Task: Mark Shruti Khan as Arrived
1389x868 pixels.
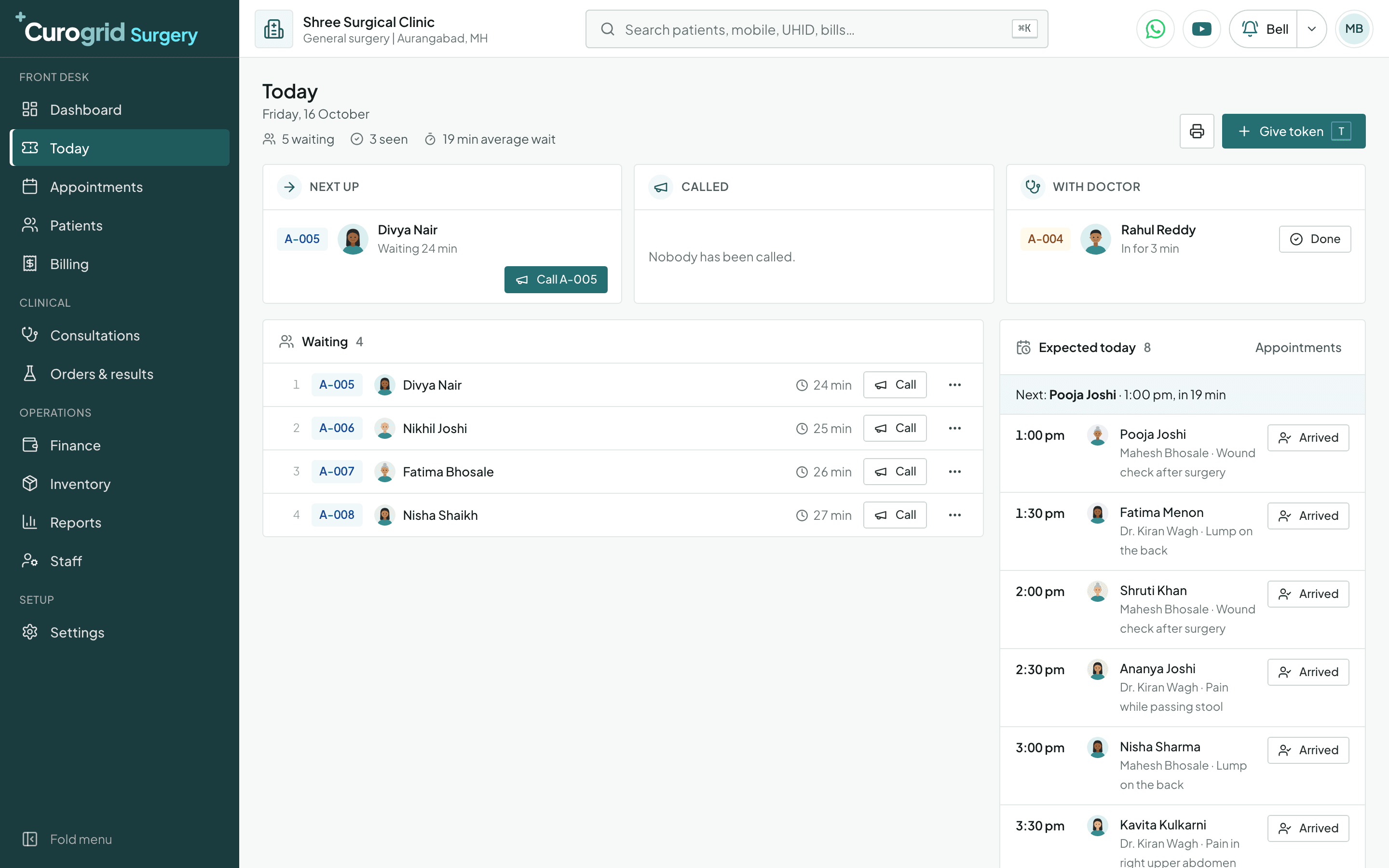Action: (1307, 594)
